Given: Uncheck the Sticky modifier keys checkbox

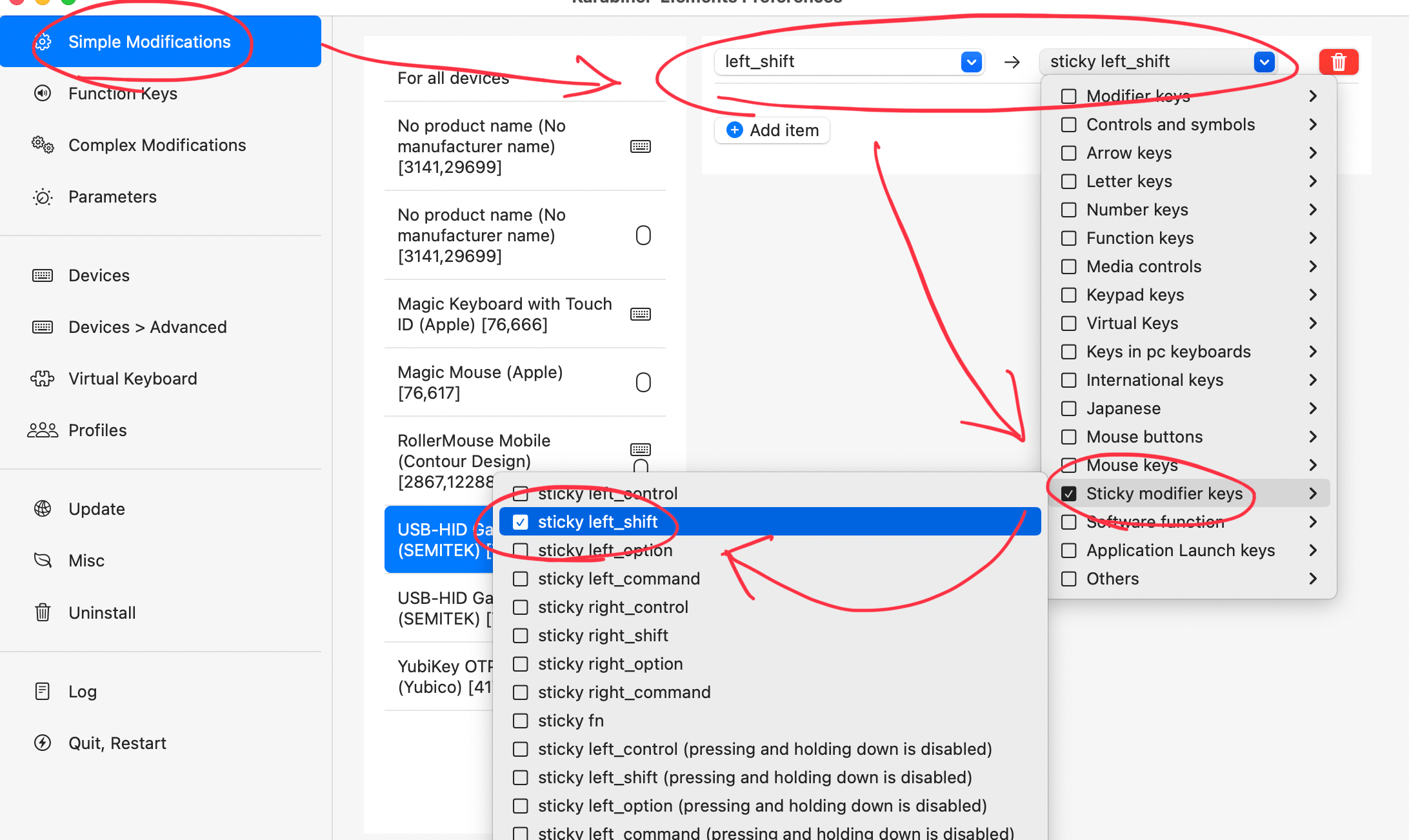Looking at the screenshot, I should coord(1069,494).
